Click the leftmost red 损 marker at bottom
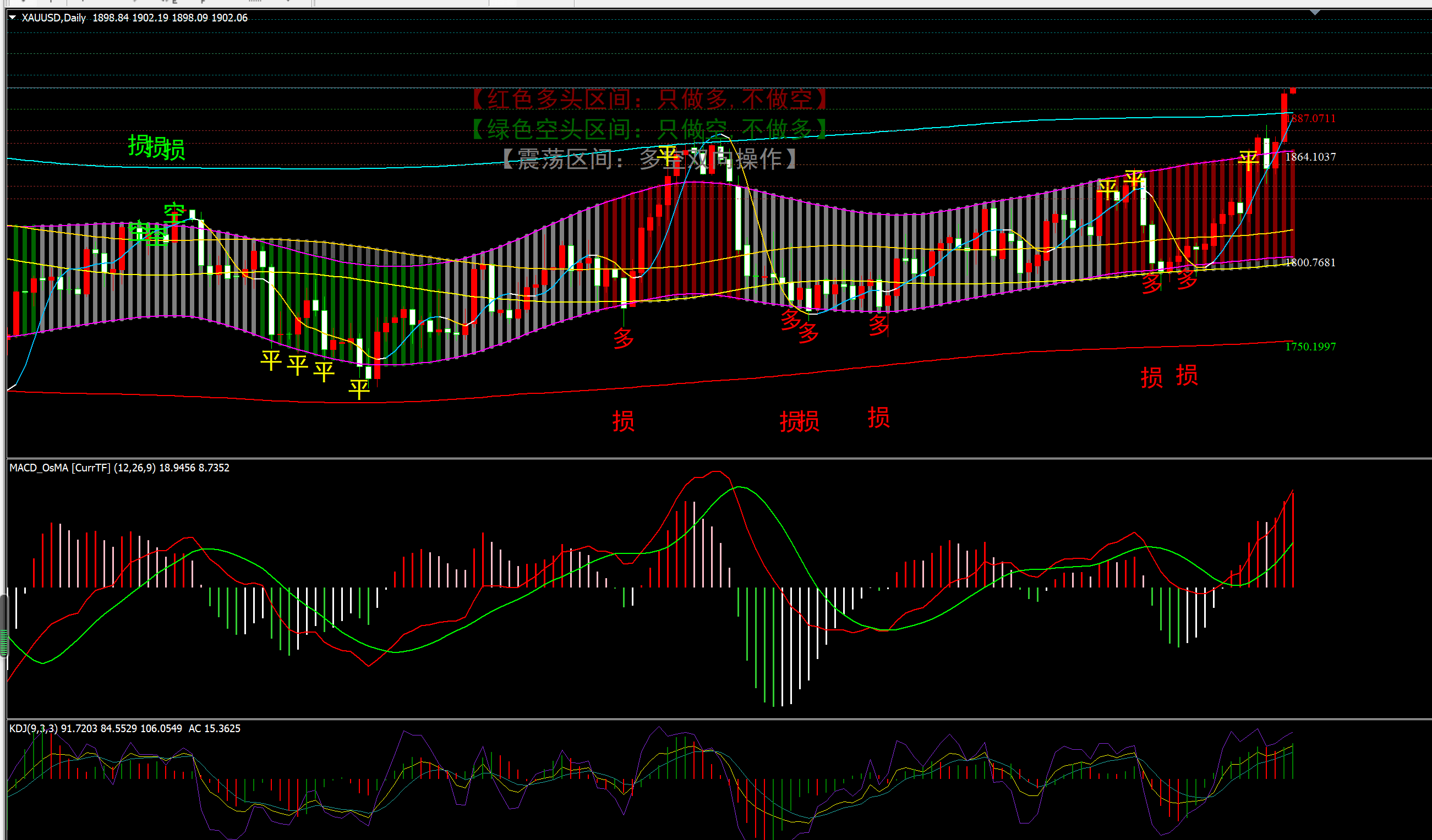1432x840 pixels. pos(624,421)
